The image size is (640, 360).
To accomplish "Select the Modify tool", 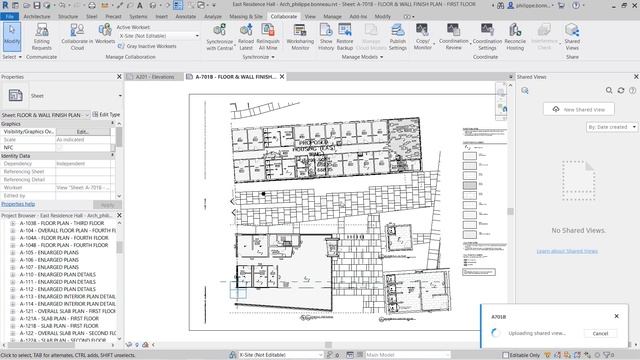I will (12, 37).
